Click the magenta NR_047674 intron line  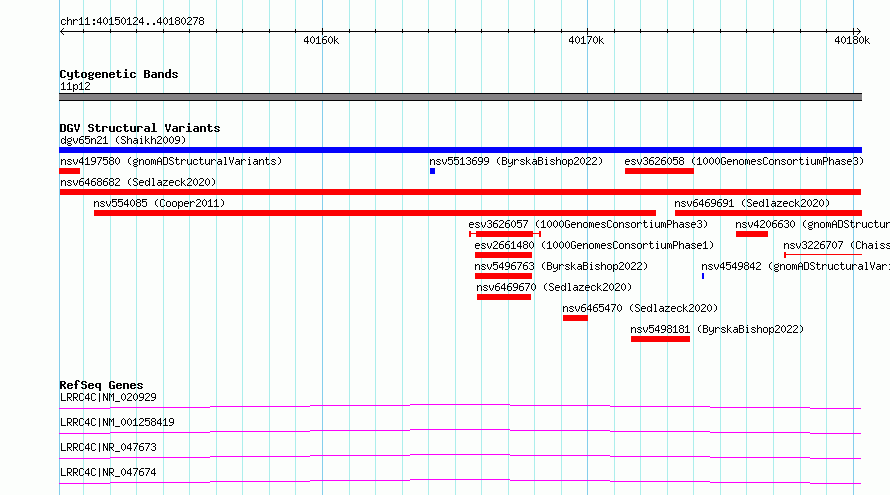click(460, 481)
